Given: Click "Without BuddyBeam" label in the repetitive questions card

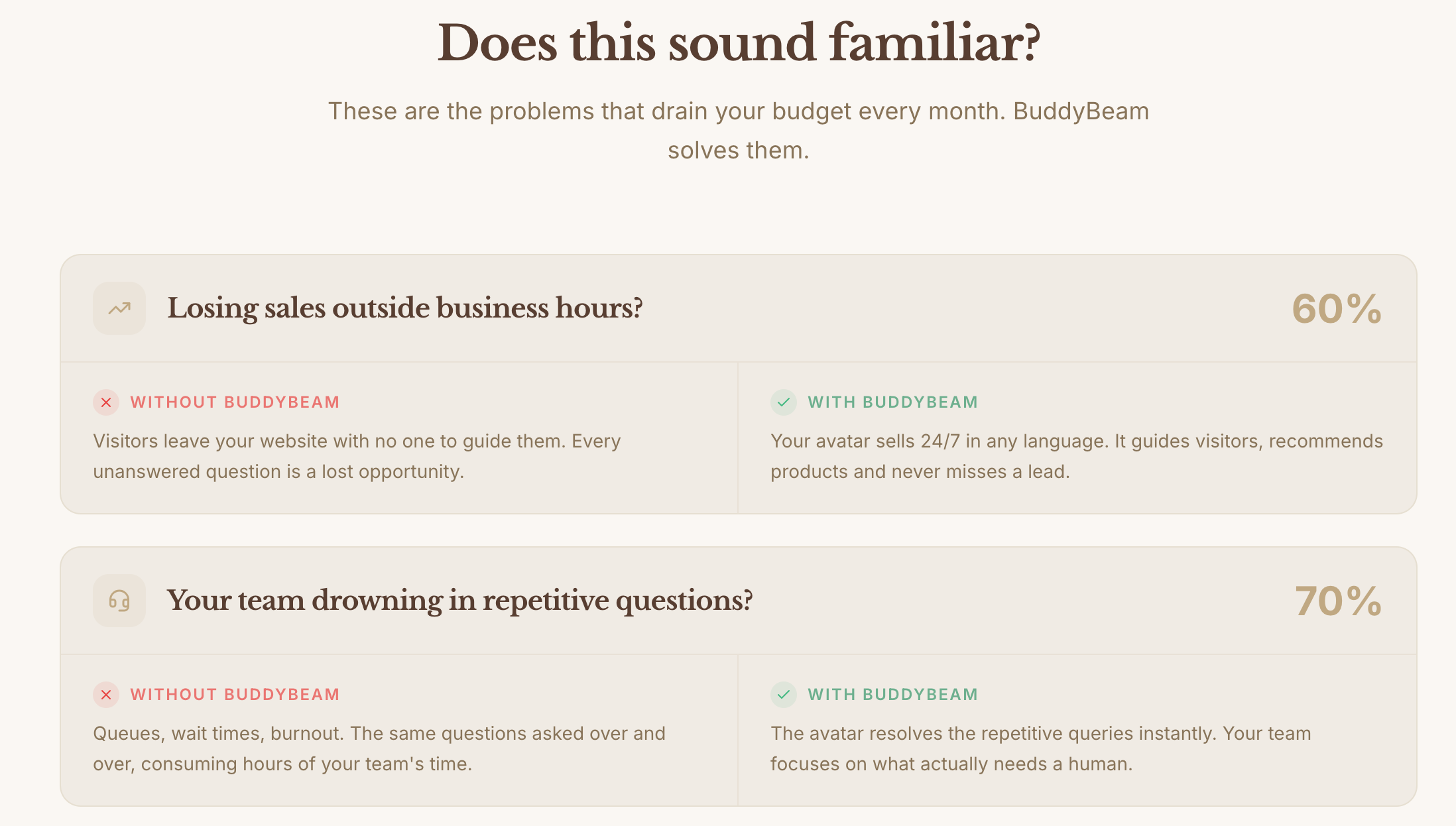Looking at the screenshot, I should click(x=235, y=695).
